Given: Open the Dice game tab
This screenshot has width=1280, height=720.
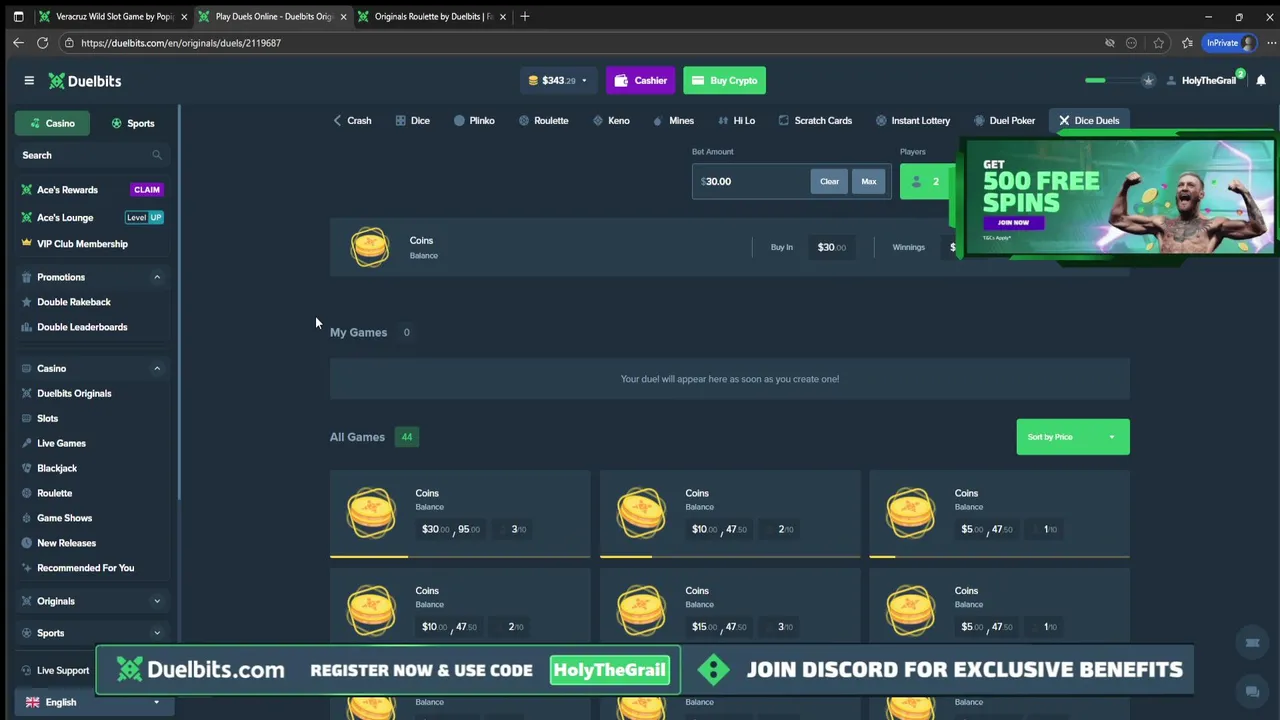Looking at the screenshot, I should coord(412,120).
